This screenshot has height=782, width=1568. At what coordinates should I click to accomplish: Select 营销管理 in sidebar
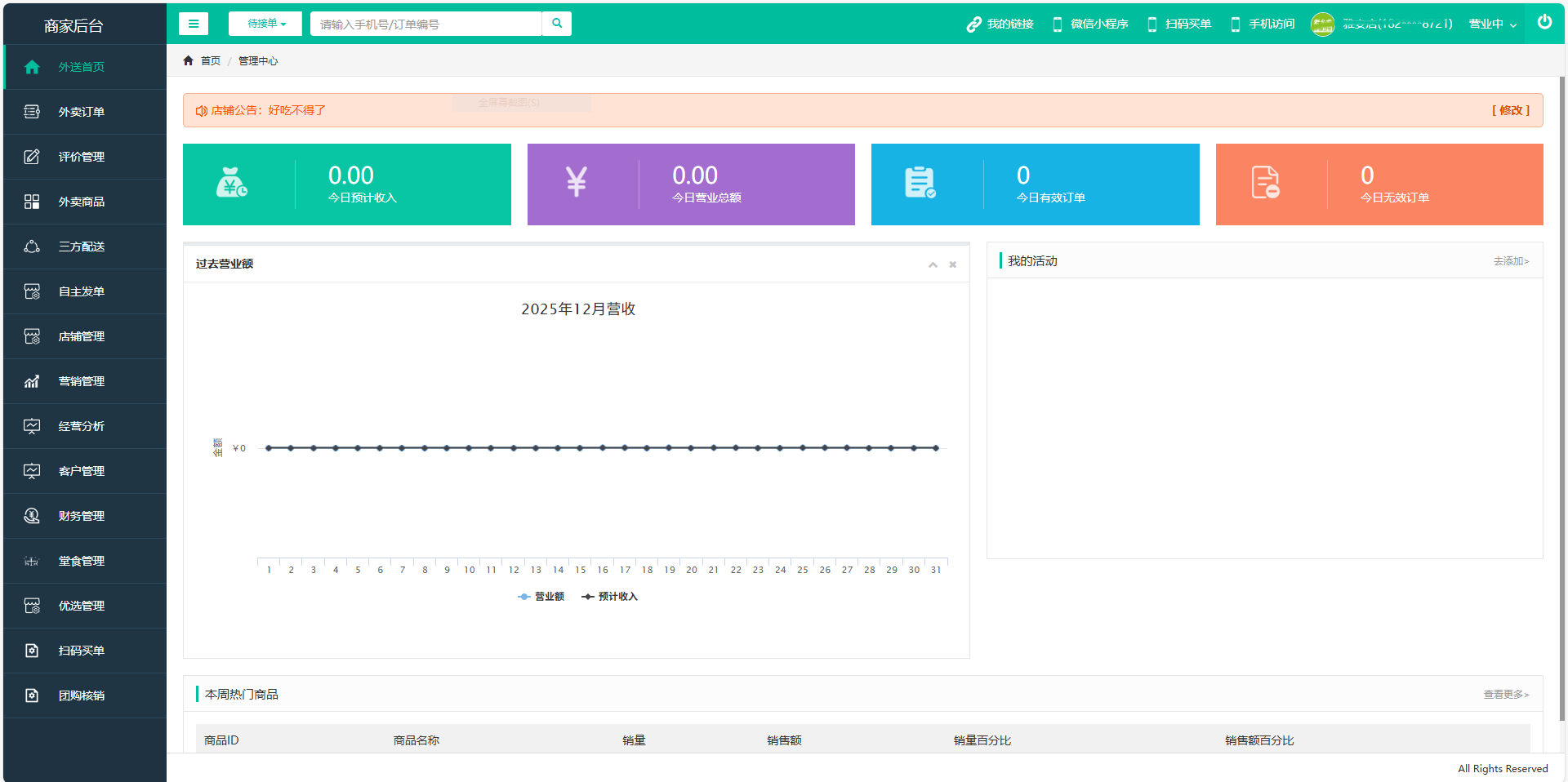pyautogui.click(x=82, y=381)
